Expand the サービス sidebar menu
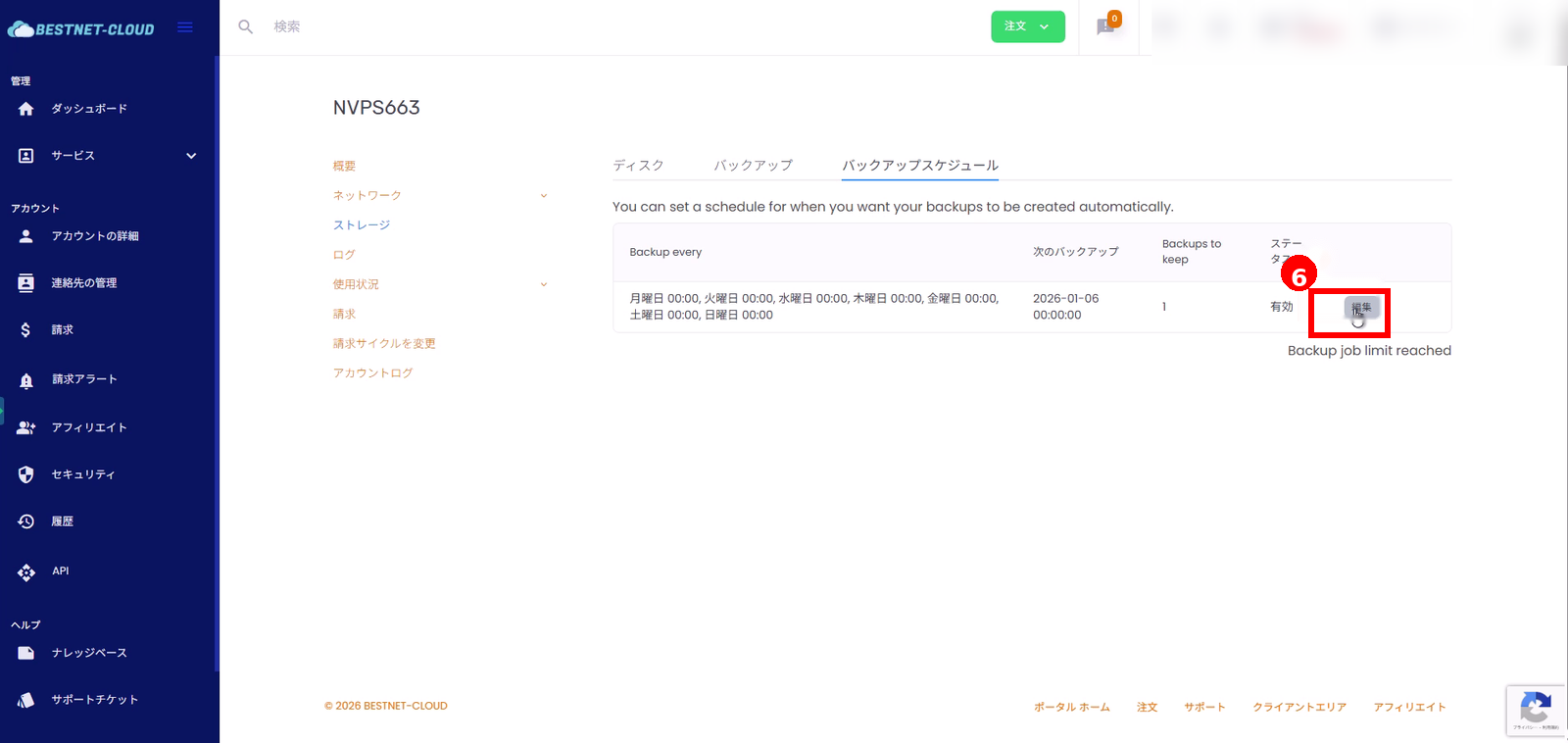This screenshot has height=743, width=1568. pyautogui.click(x=191, y=156)
